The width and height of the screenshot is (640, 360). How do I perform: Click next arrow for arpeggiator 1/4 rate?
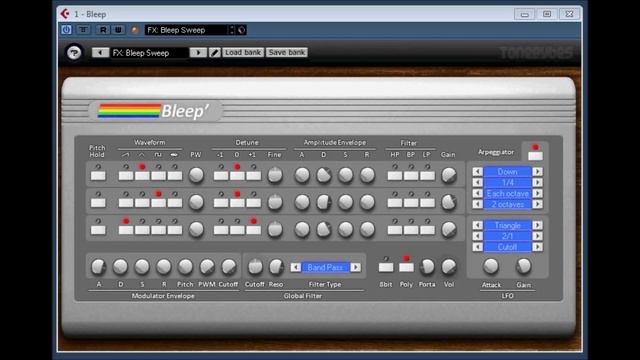538,182
